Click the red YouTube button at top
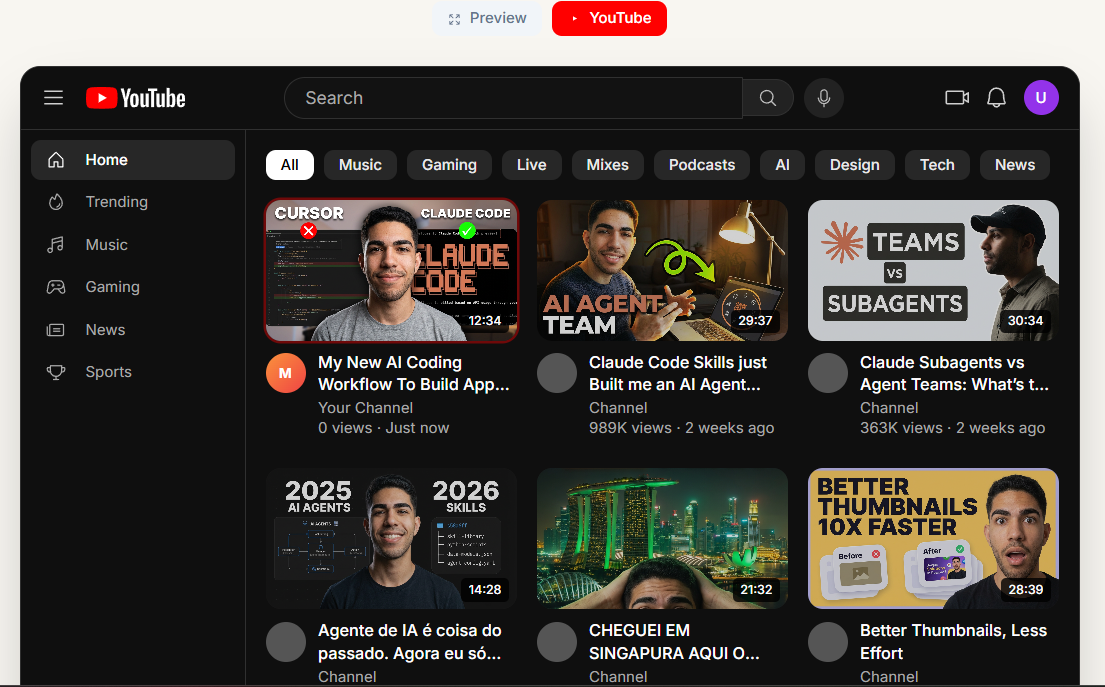Image resolution: width=1105 pixels, height=687 pixels. point(609,18)
